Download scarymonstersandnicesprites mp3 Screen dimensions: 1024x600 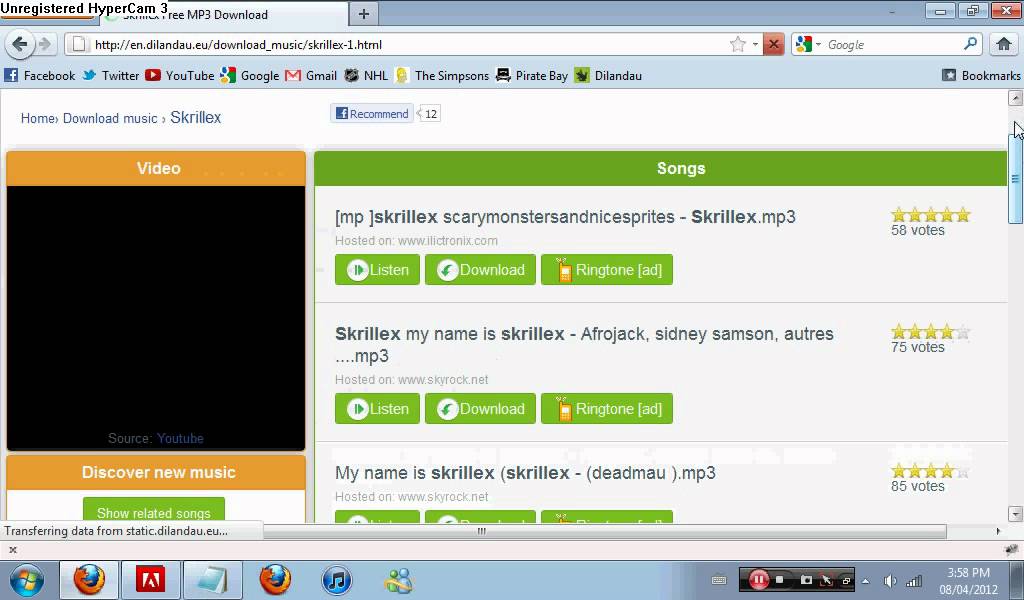[480, 270]
